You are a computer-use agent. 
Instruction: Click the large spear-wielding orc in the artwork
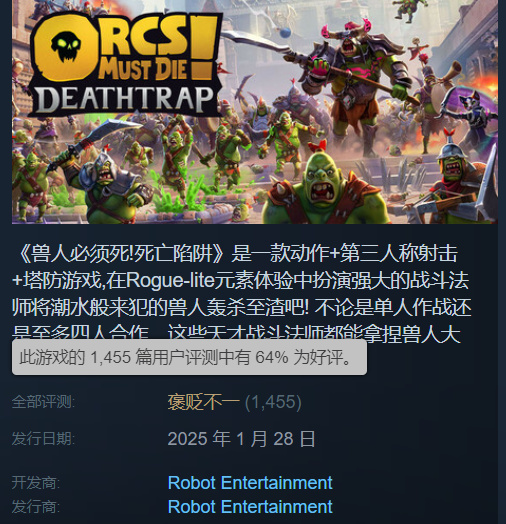tap(363, 87)
